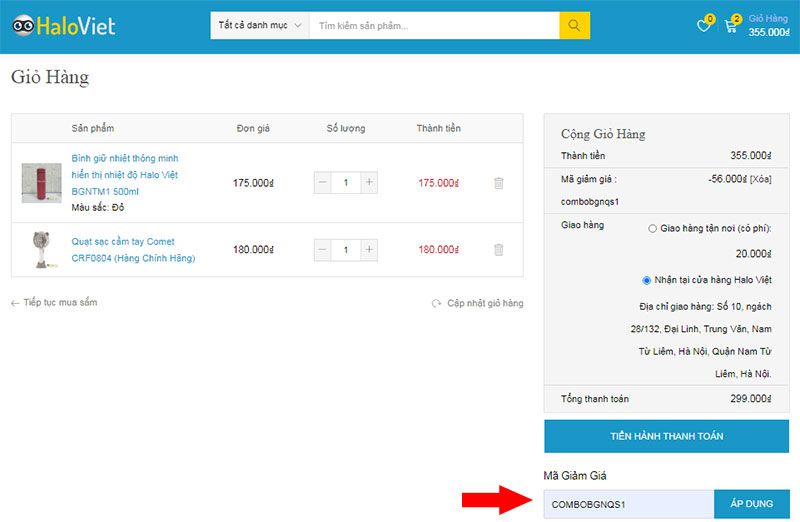Screen dimensions: 800x522
Task: Open the shopping cart icon in header
Action: tap(731, 26)
